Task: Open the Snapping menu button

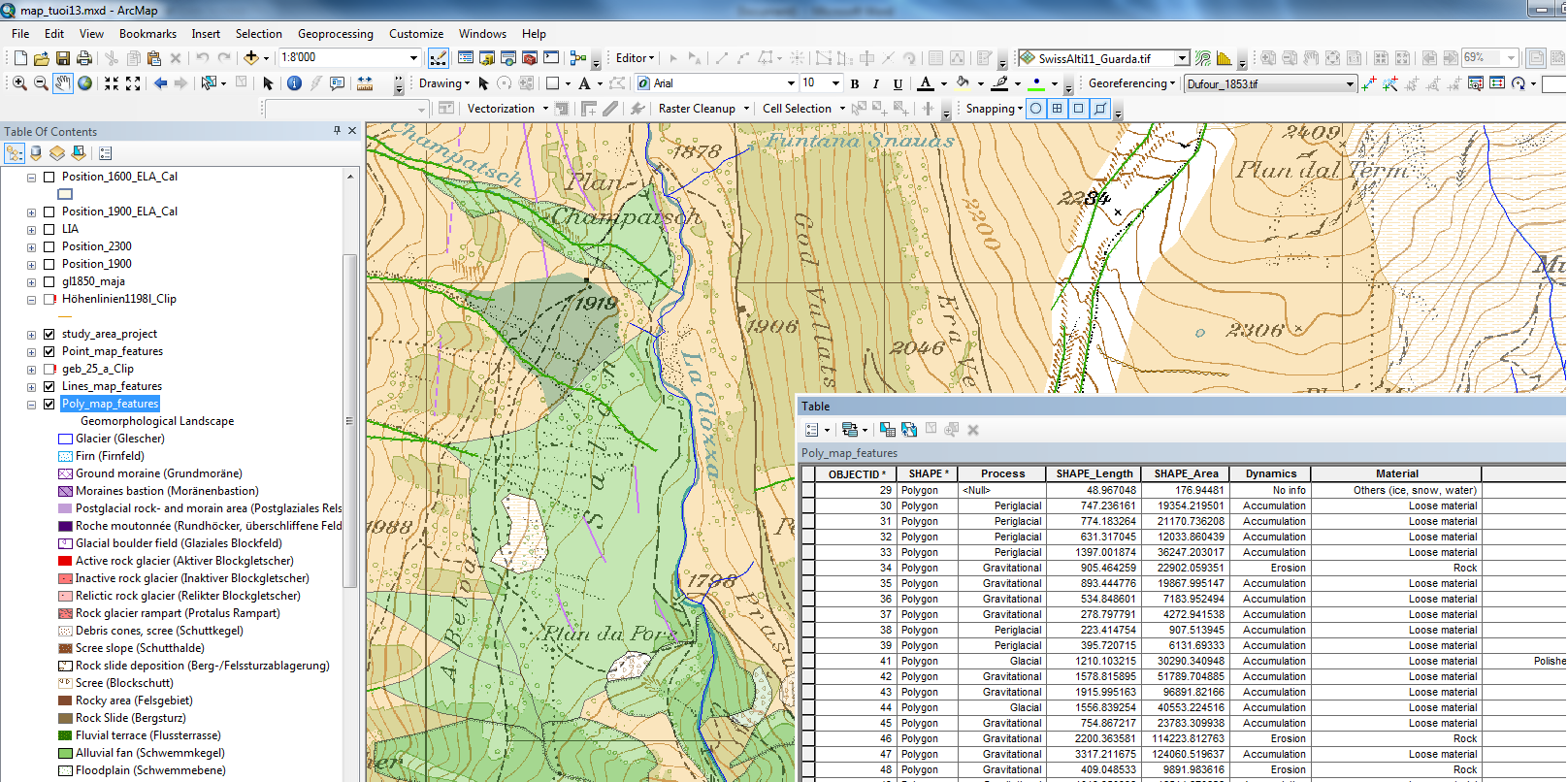Action: [x=994, y=109]
